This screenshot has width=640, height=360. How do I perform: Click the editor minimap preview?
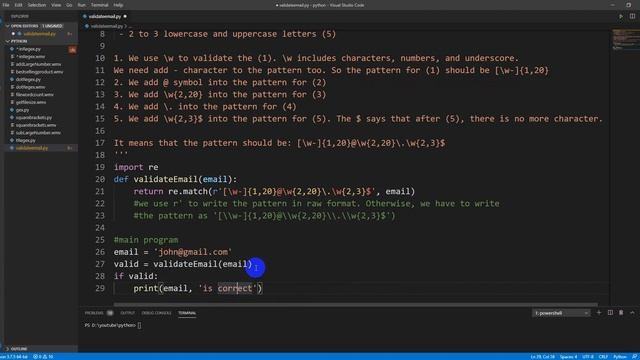click(x=625, y=39)
